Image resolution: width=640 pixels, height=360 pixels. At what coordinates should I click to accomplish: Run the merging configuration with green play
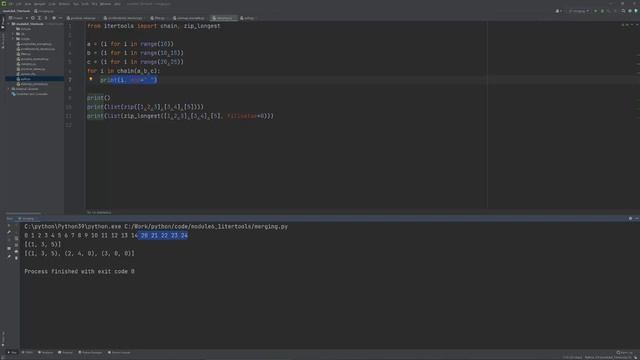(596, 11)
